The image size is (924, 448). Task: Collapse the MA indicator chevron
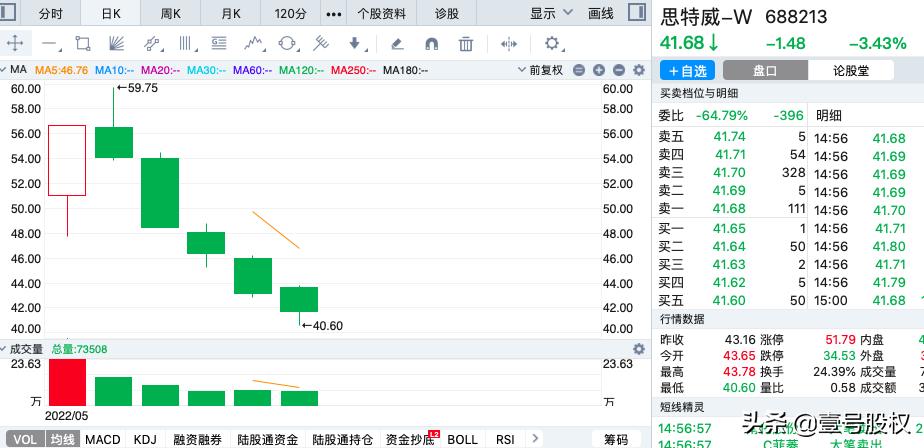[5, 70]
